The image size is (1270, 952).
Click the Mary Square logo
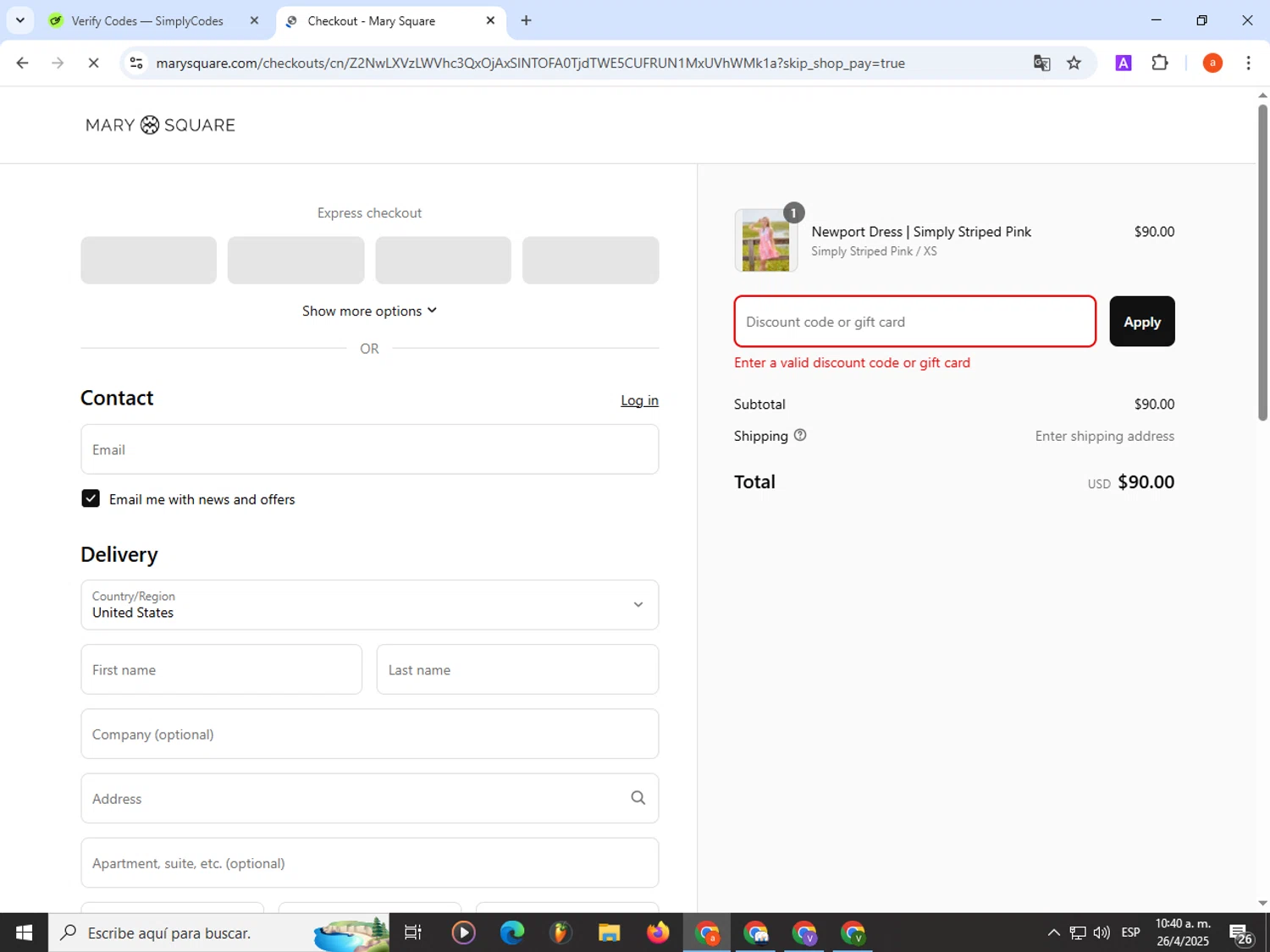[160, 125]
